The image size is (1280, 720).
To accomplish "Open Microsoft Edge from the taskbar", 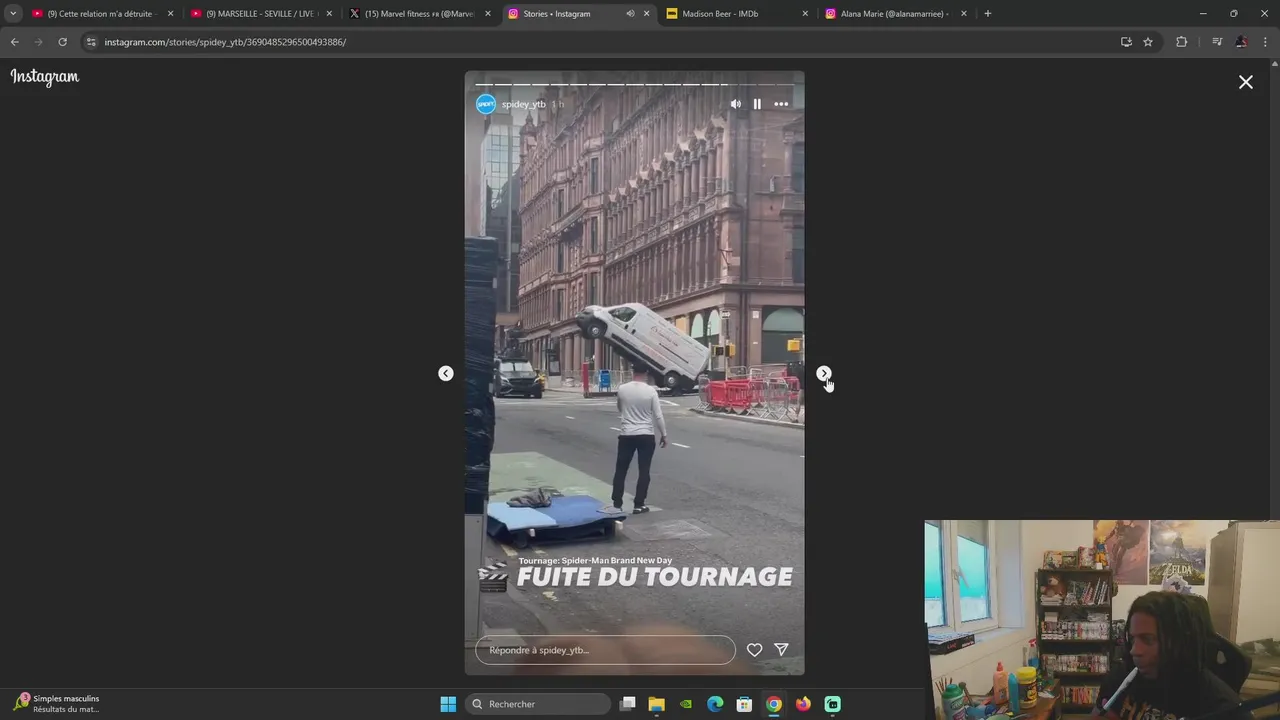I will pos(715,704).
